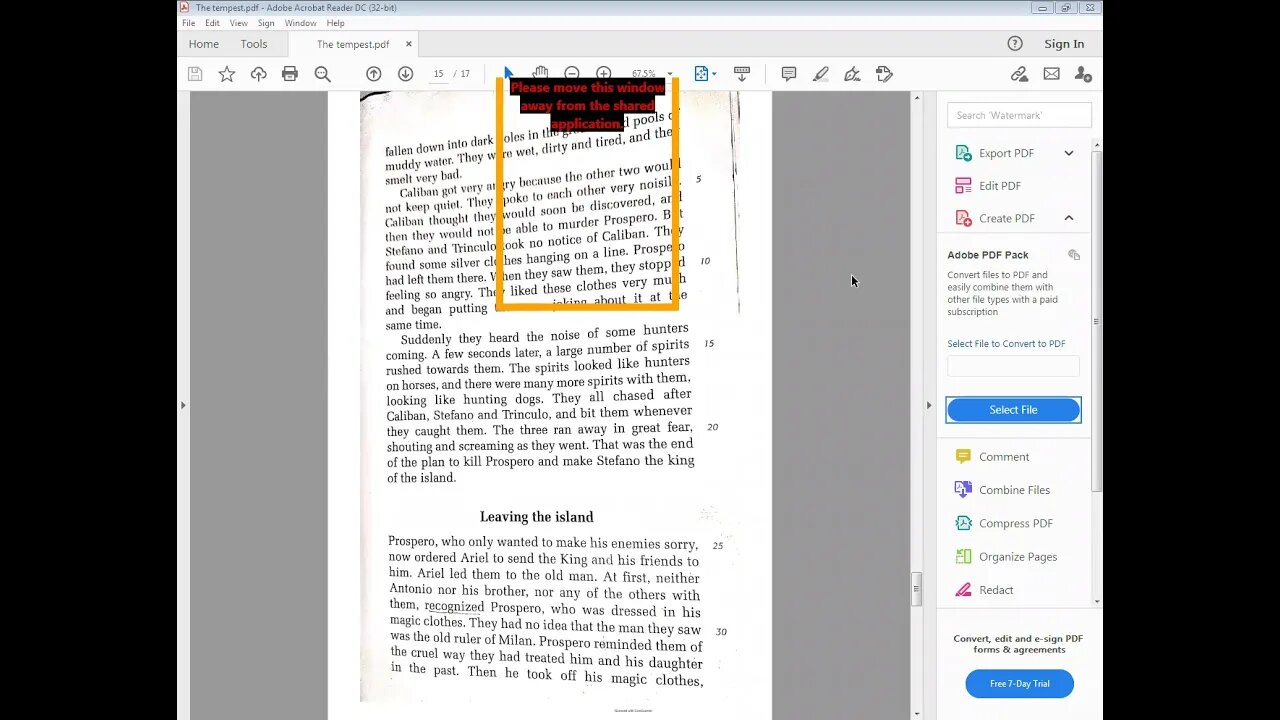Go to next page arrow
The image size is (1280, 720).
pyautogui.click(x=405, y=74)
